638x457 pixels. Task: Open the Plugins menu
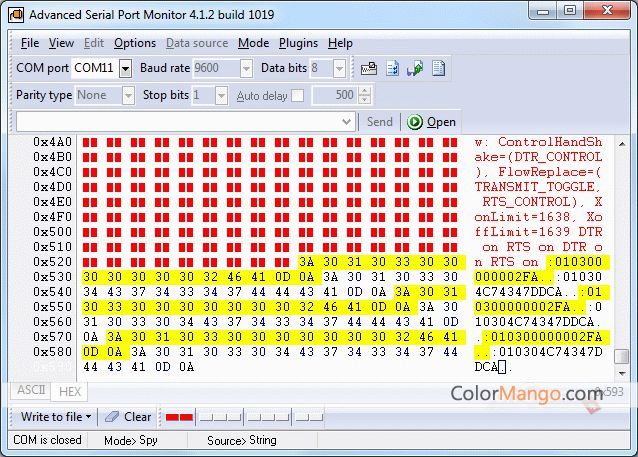[x=298, y=43]
